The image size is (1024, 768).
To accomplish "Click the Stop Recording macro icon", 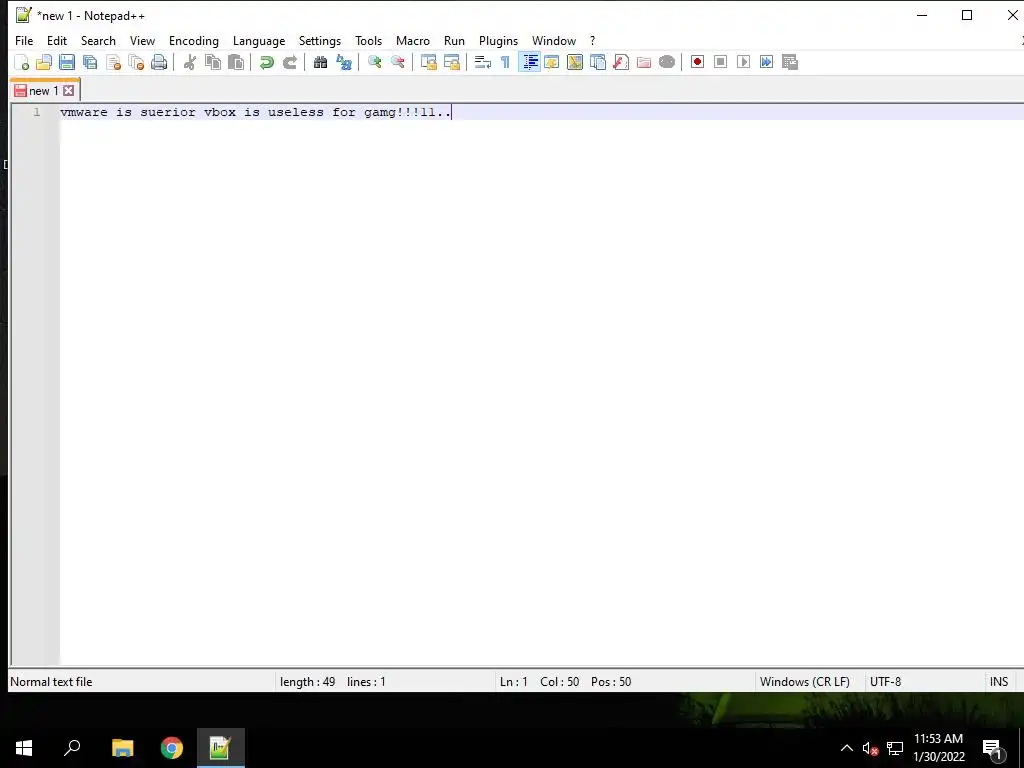I will tap(720, 62).
